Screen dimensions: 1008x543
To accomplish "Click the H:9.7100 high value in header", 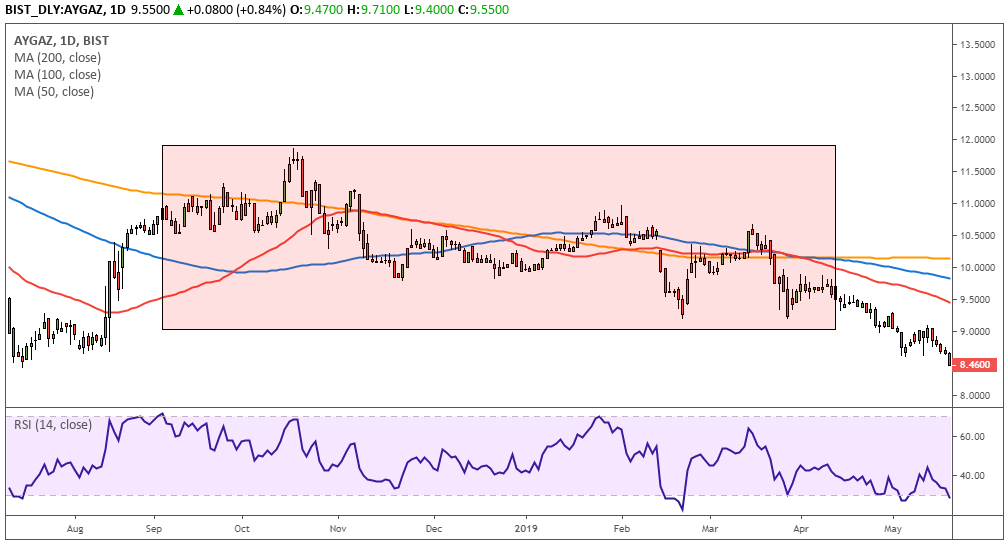I will point(373,10).
